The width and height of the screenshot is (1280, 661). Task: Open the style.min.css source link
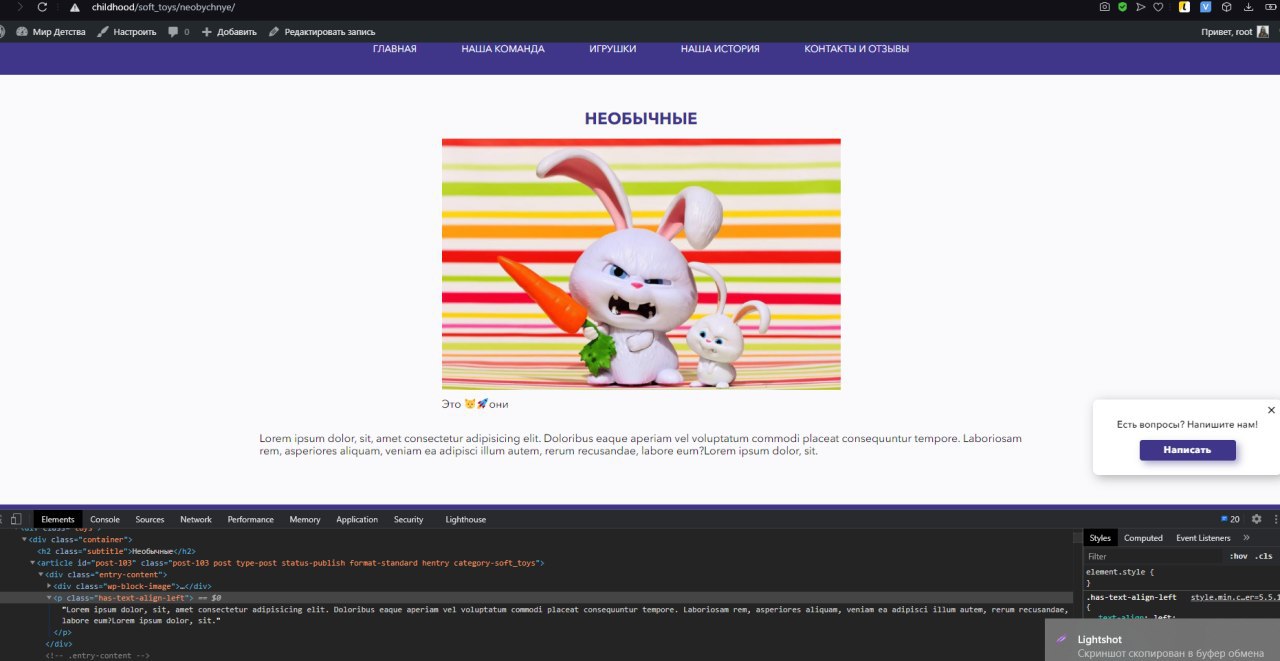[x=1234, y=597]
